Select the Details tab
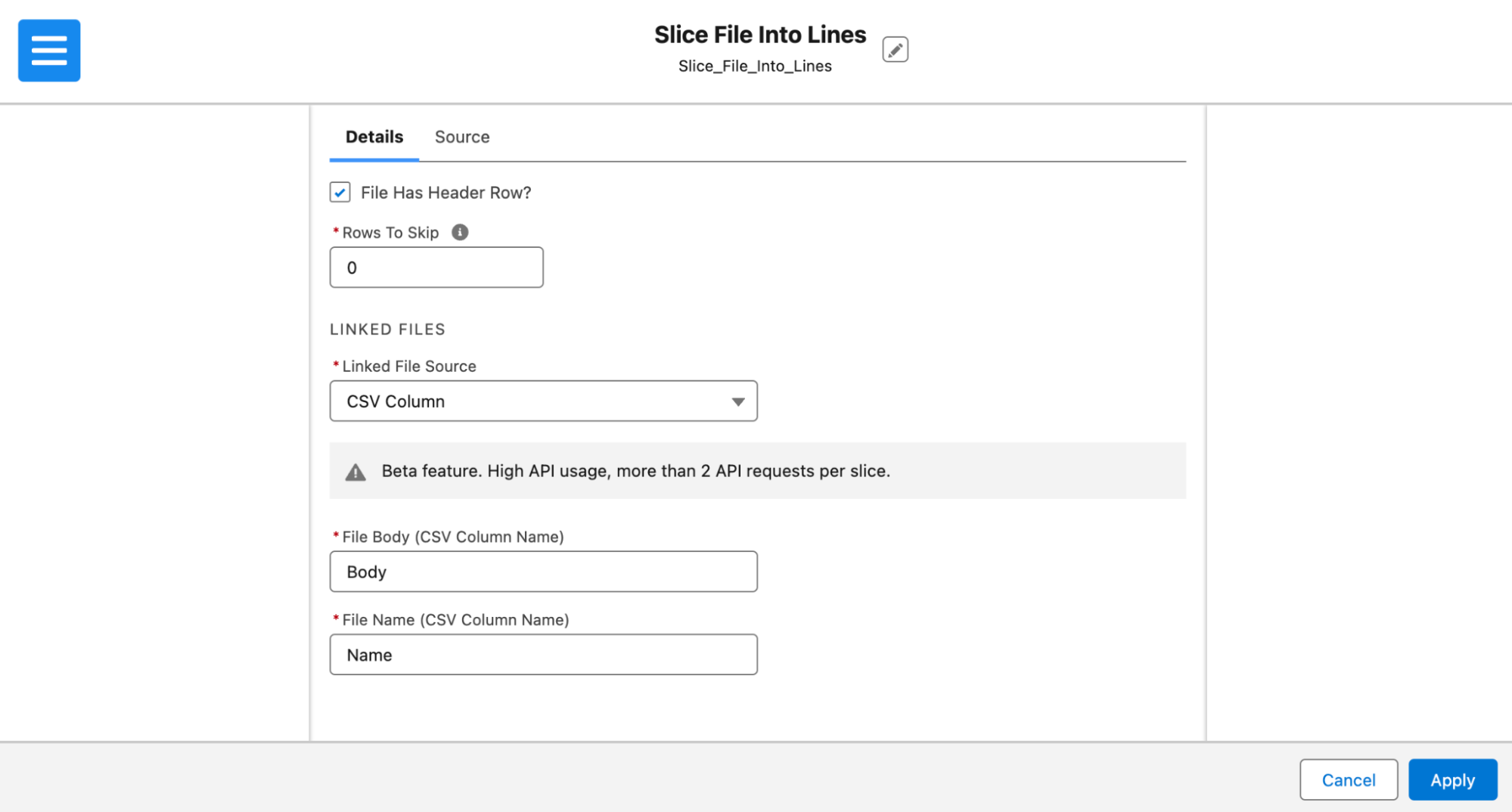 pos(374,137)
